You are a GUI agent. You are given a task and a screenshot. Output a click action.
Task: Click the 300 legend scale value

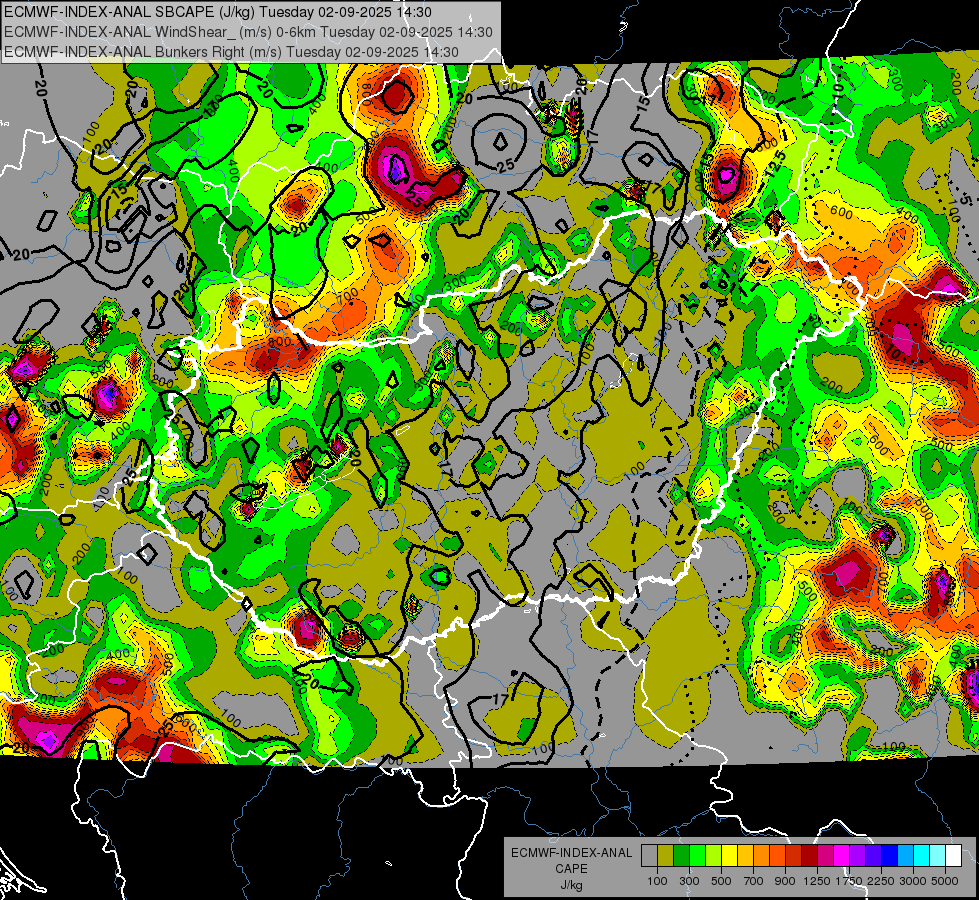click(x=689, y=881)
